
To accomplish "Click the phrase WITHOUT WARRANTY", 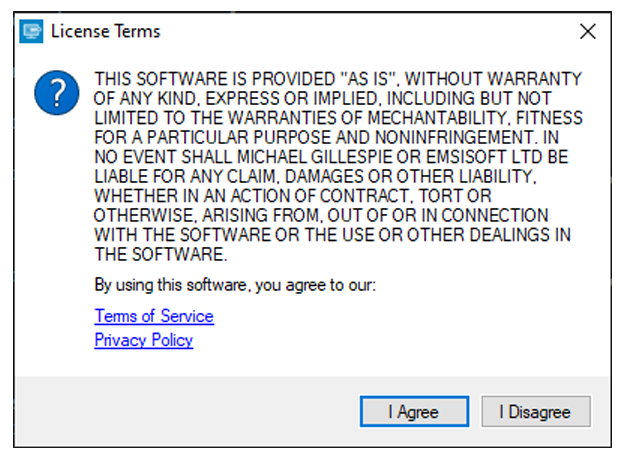I will [x=493, y=79].
